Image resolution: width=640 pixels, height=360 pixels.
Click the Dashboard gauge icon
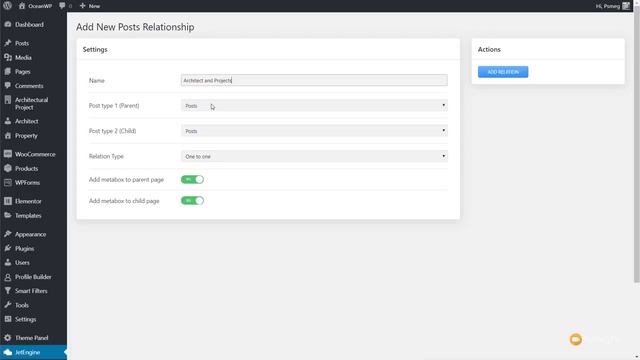point(8,24)
